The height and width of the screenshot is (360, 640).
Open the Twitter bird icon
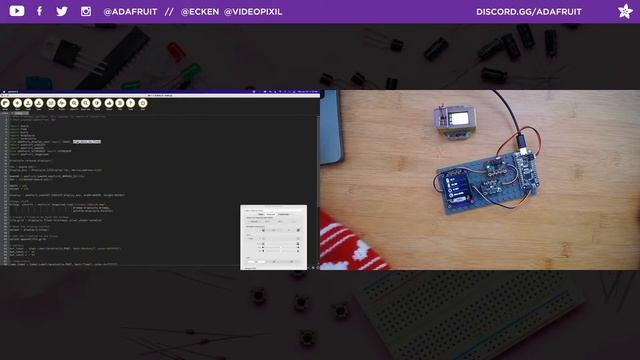click(x=62, y=11)
